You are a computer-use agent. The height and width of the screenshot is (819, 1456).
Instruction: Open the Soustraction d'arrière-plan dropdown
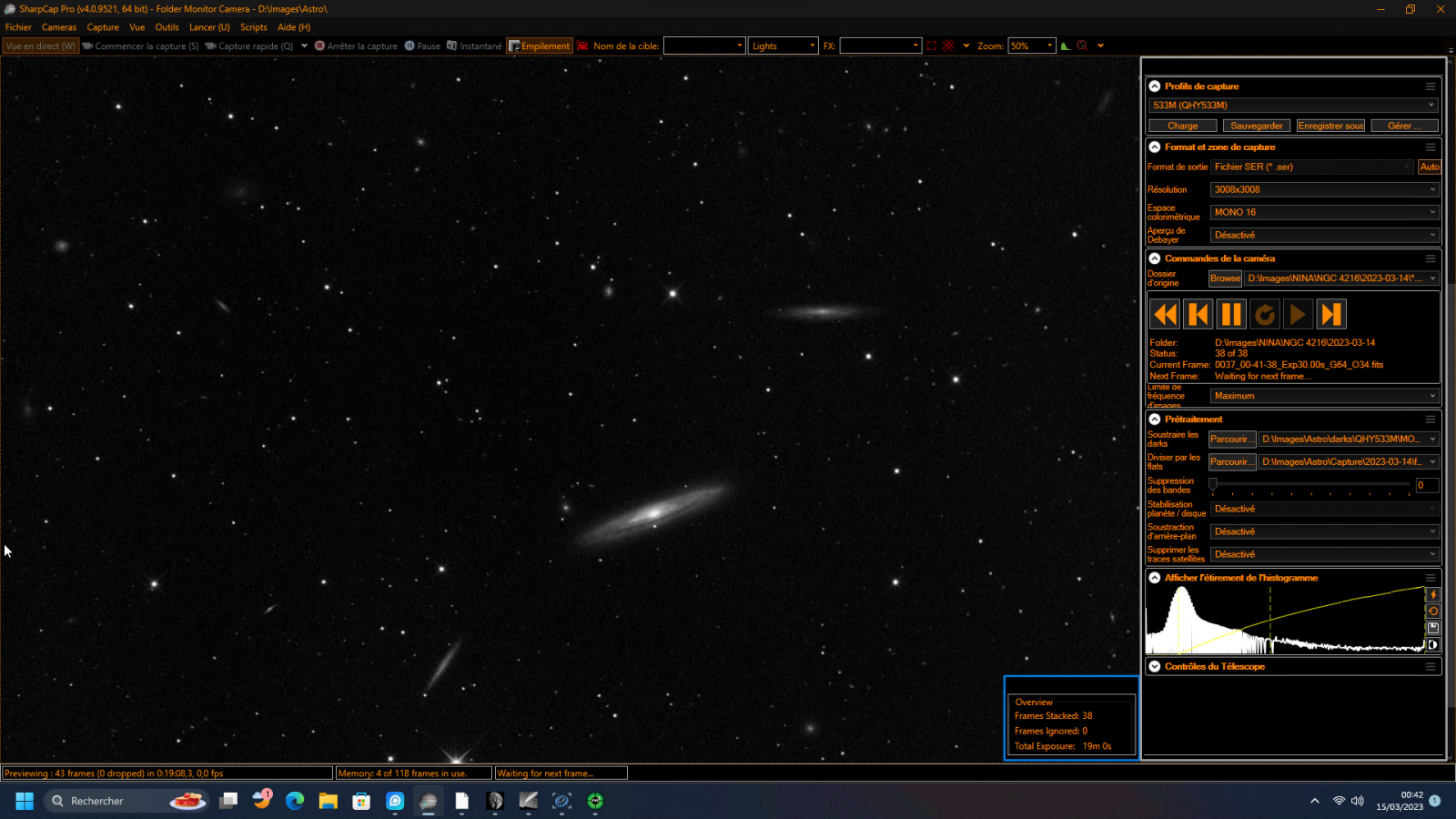click(1324, 531)
